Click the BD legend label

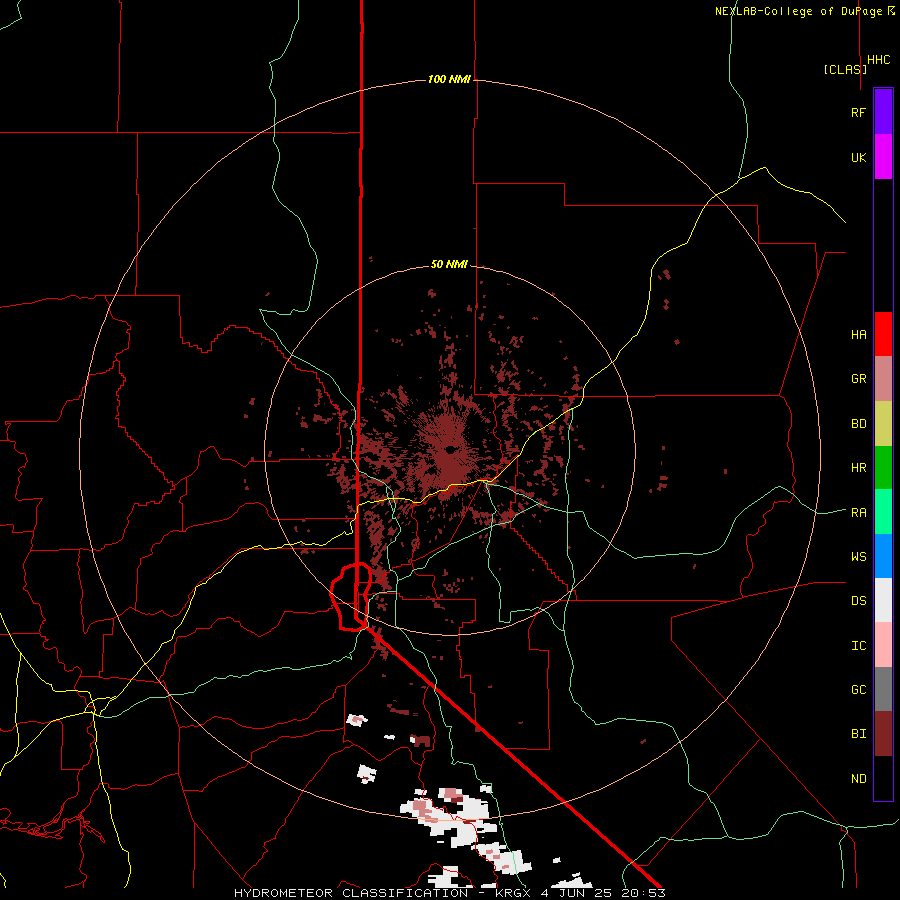point(858,424)
